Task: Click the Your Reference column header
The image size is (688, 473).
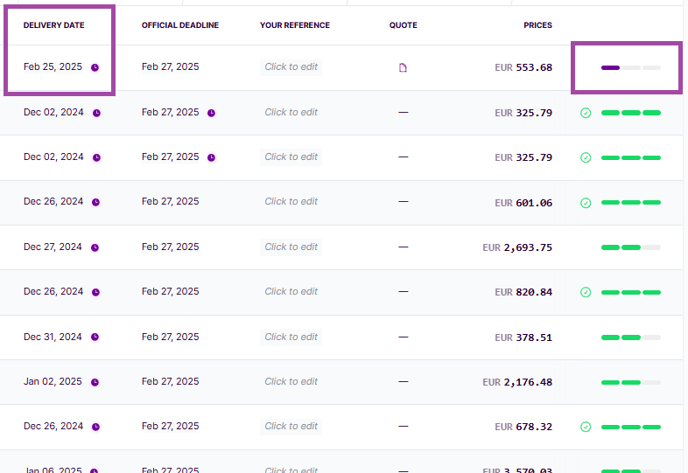Action: click(295, 25)
